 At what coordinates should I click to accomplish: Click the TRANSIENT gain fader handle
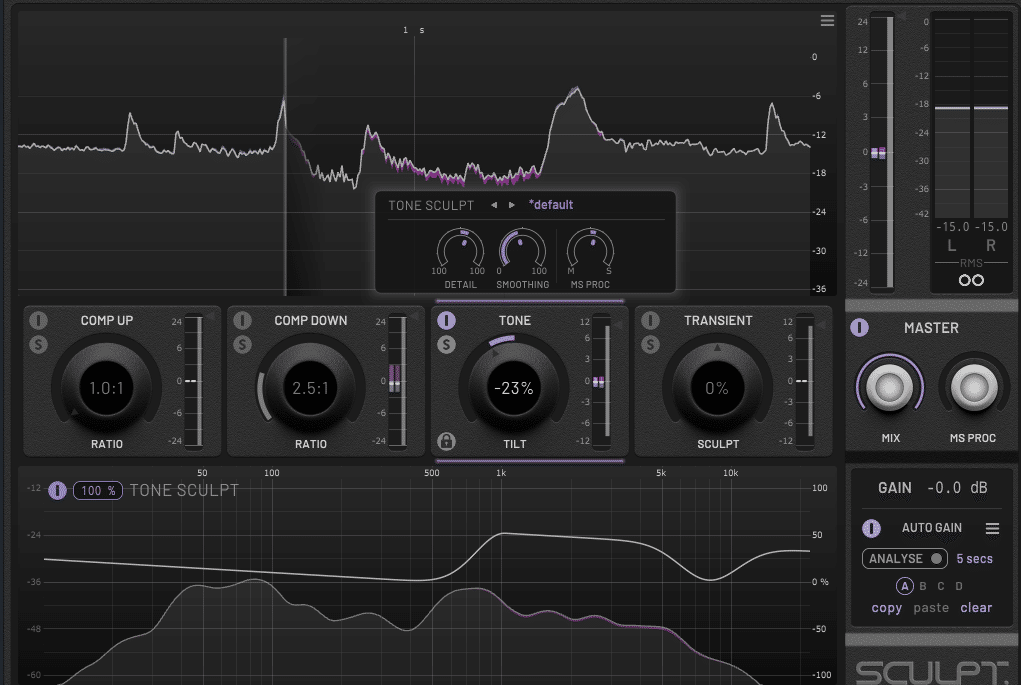[802, 381]
